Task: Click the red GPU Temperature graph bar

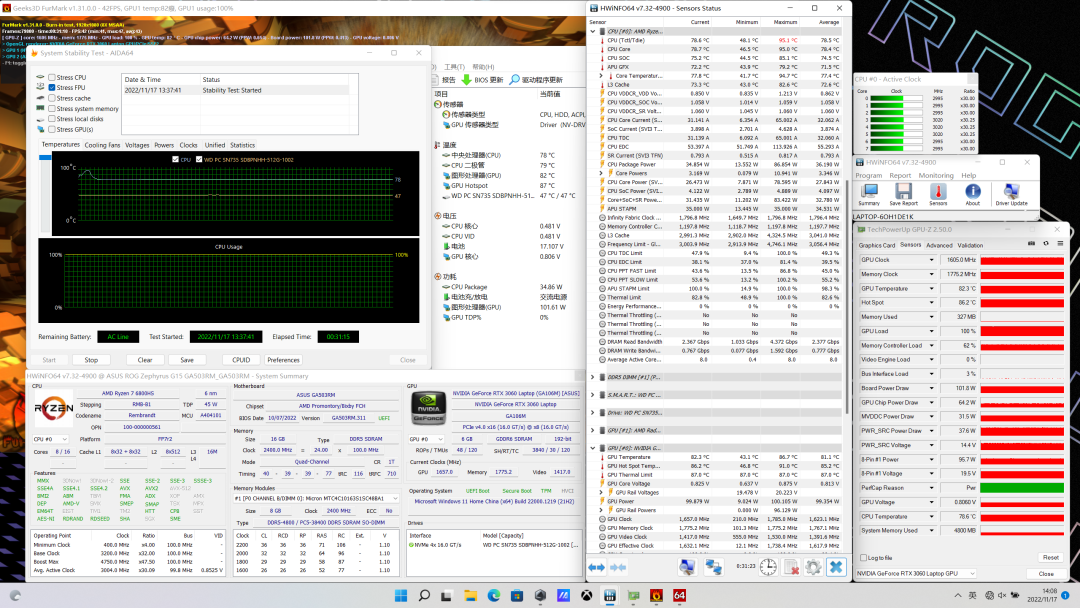Action: [1021, 289]
